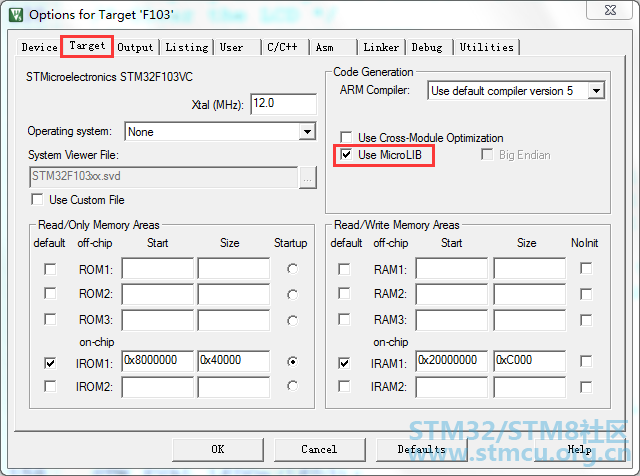This screenshot has height=476, width=640.
Task: Tick the Use Custom File checkbox
Action: [37, 200]
